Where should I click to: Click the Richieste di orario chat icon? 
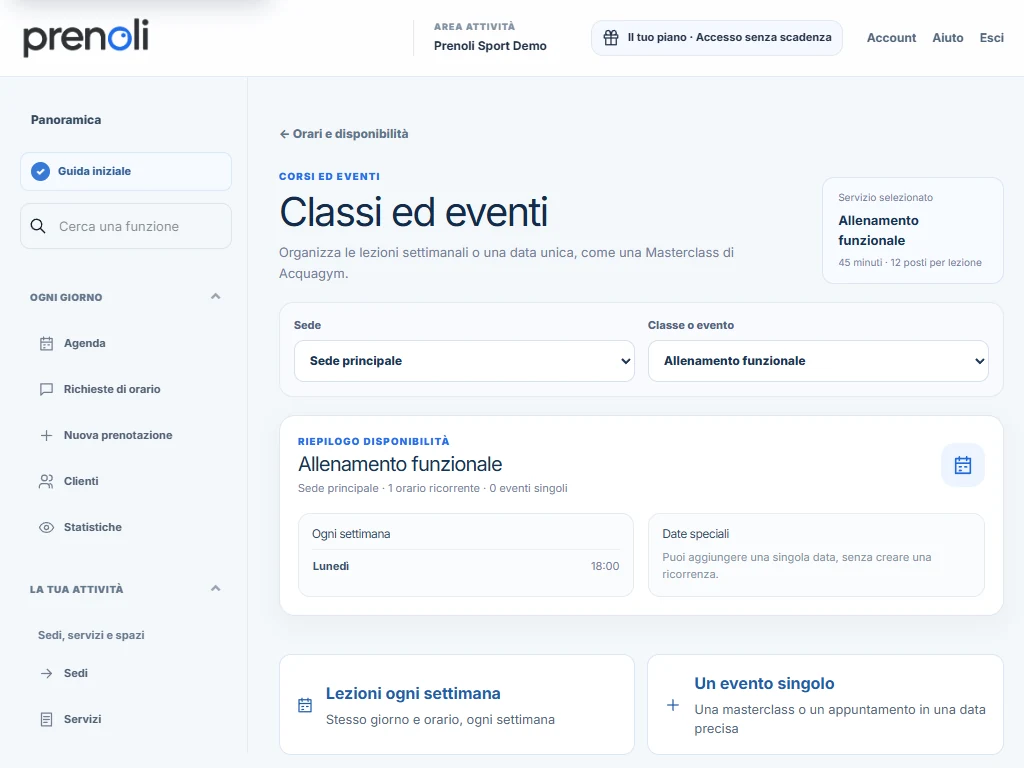coord(46,389)
